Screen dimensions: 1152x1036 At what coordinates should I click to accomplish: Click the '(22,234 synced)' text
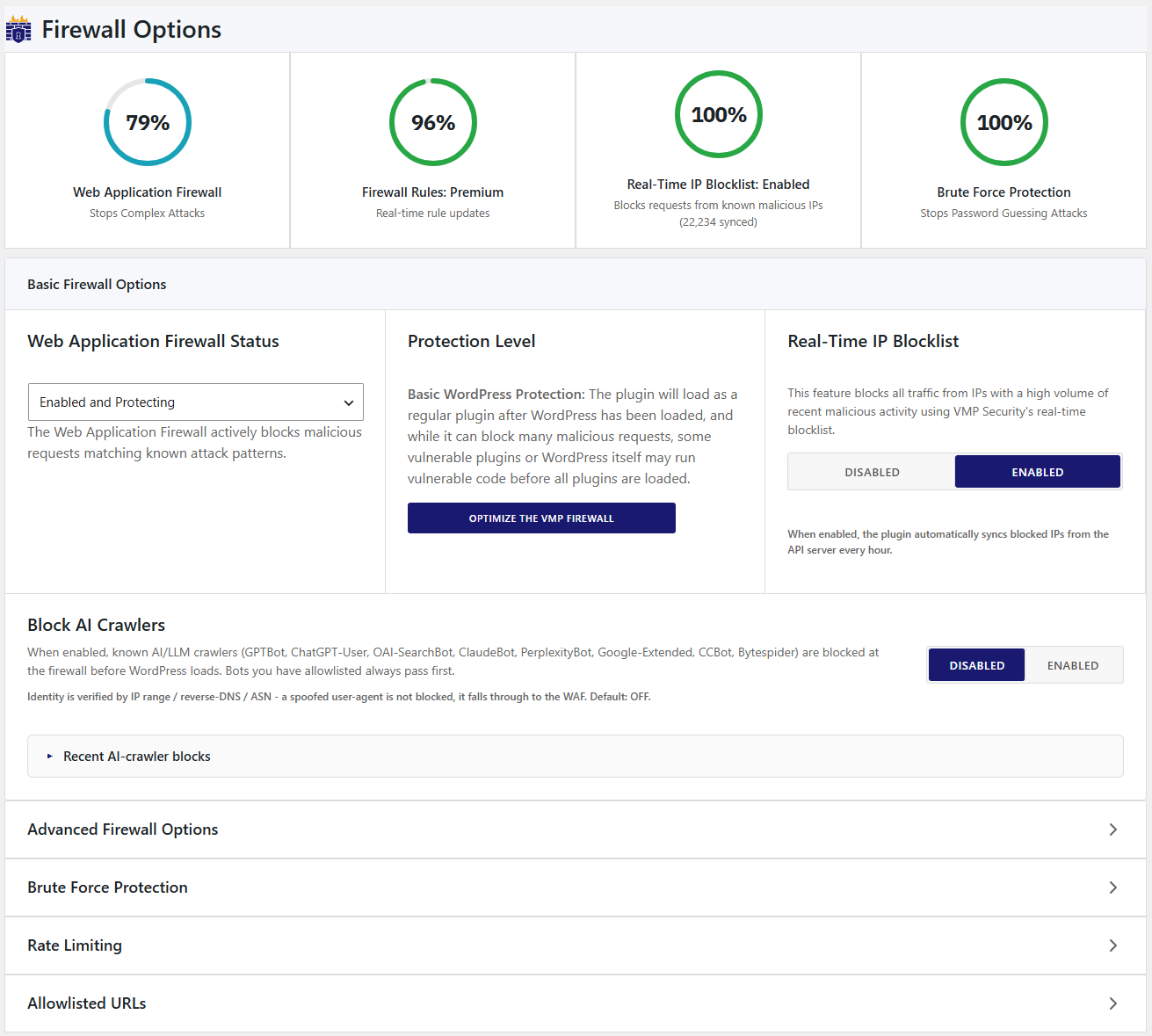click(719, 222)
